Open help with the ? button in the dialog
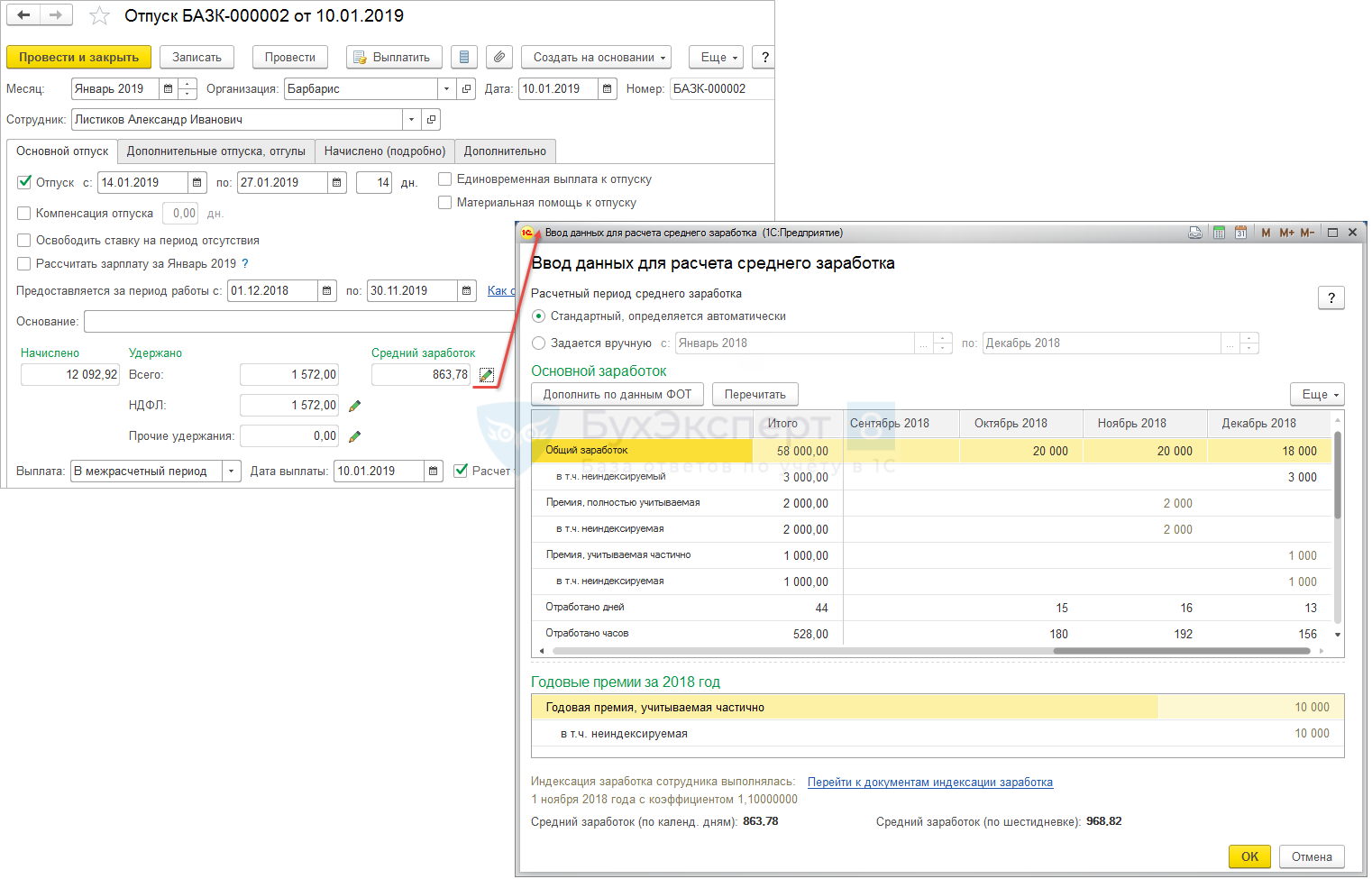The image size is (1372, 879). [x=1331, y=298]
